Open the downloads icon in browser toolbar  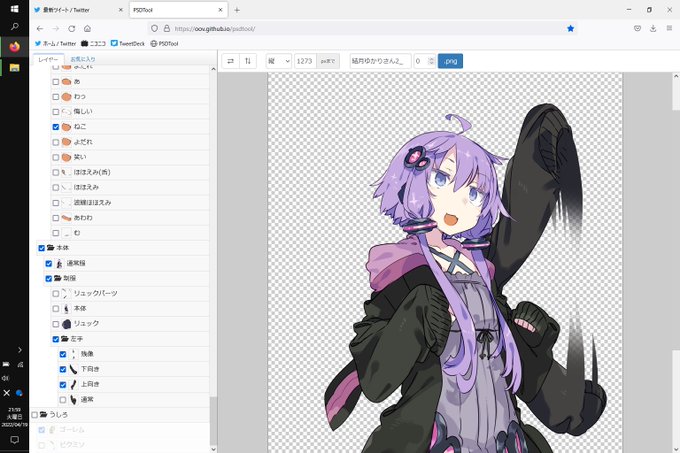click(653, 29)
